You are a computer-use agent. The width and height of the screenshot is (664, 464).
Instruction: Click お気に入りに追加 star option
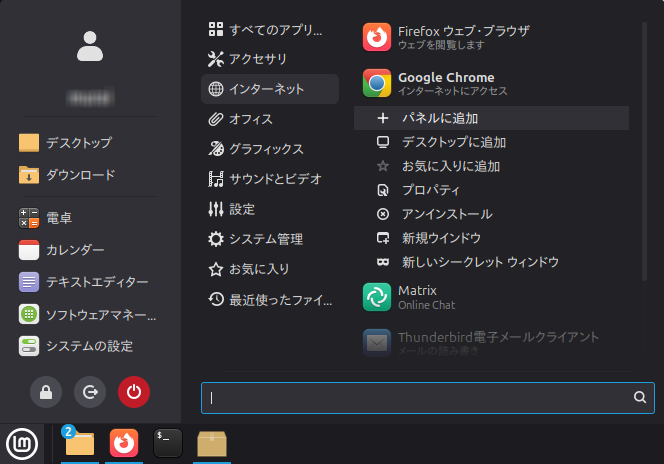coord(450,166)
